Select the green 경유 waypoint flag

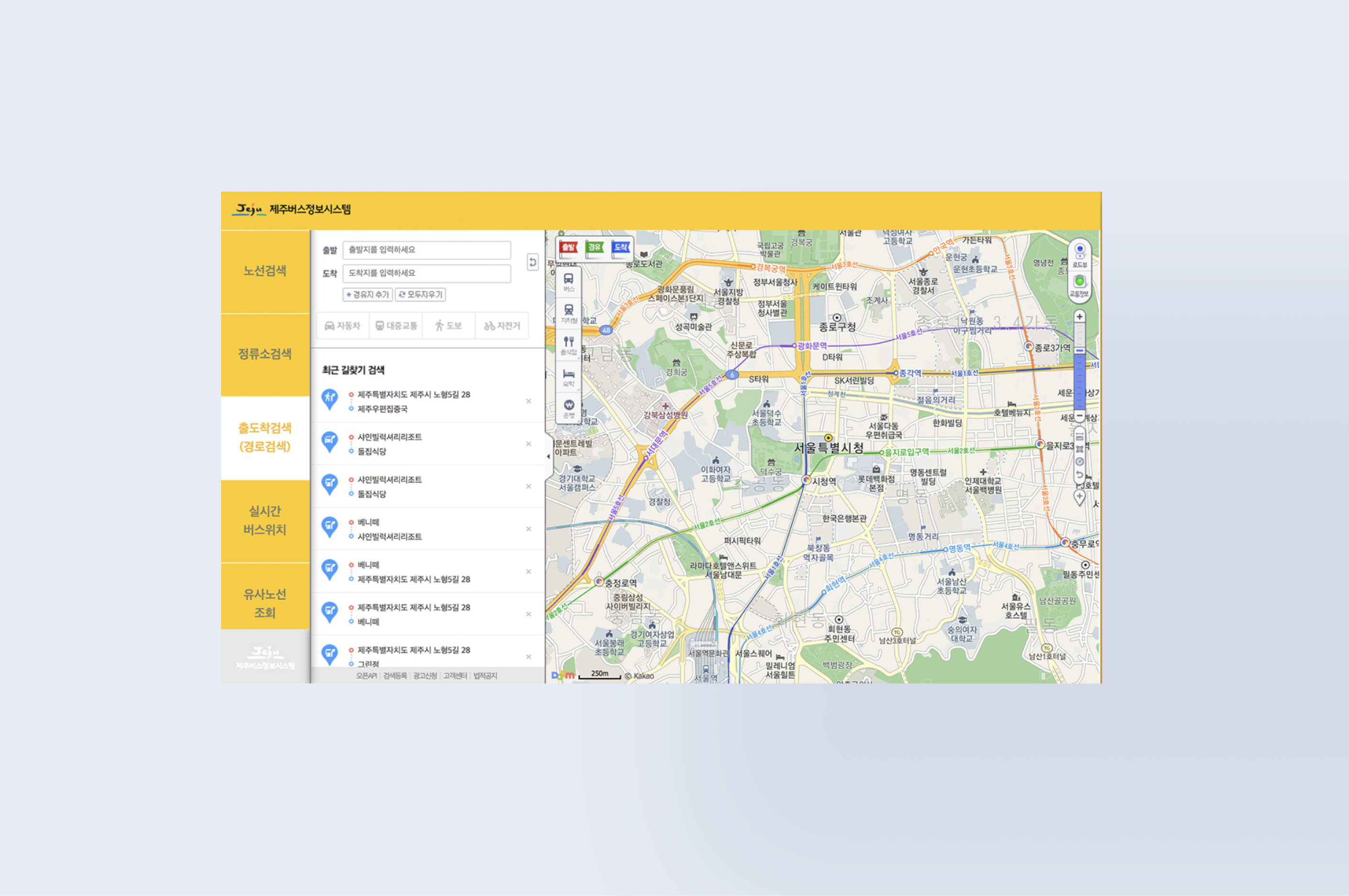(x=595, y=248)
